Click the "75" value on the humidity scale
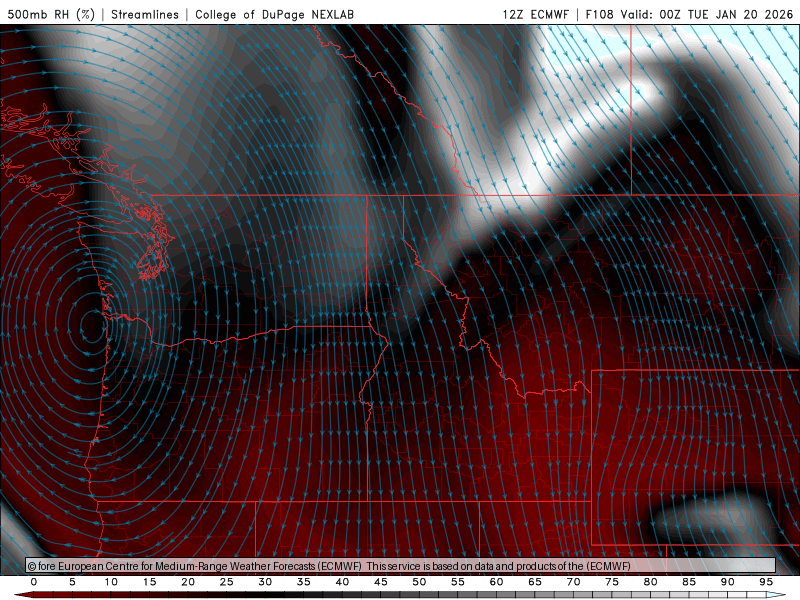Image resolution: width=800 pixels, height=600 pixels. point(612,582)
